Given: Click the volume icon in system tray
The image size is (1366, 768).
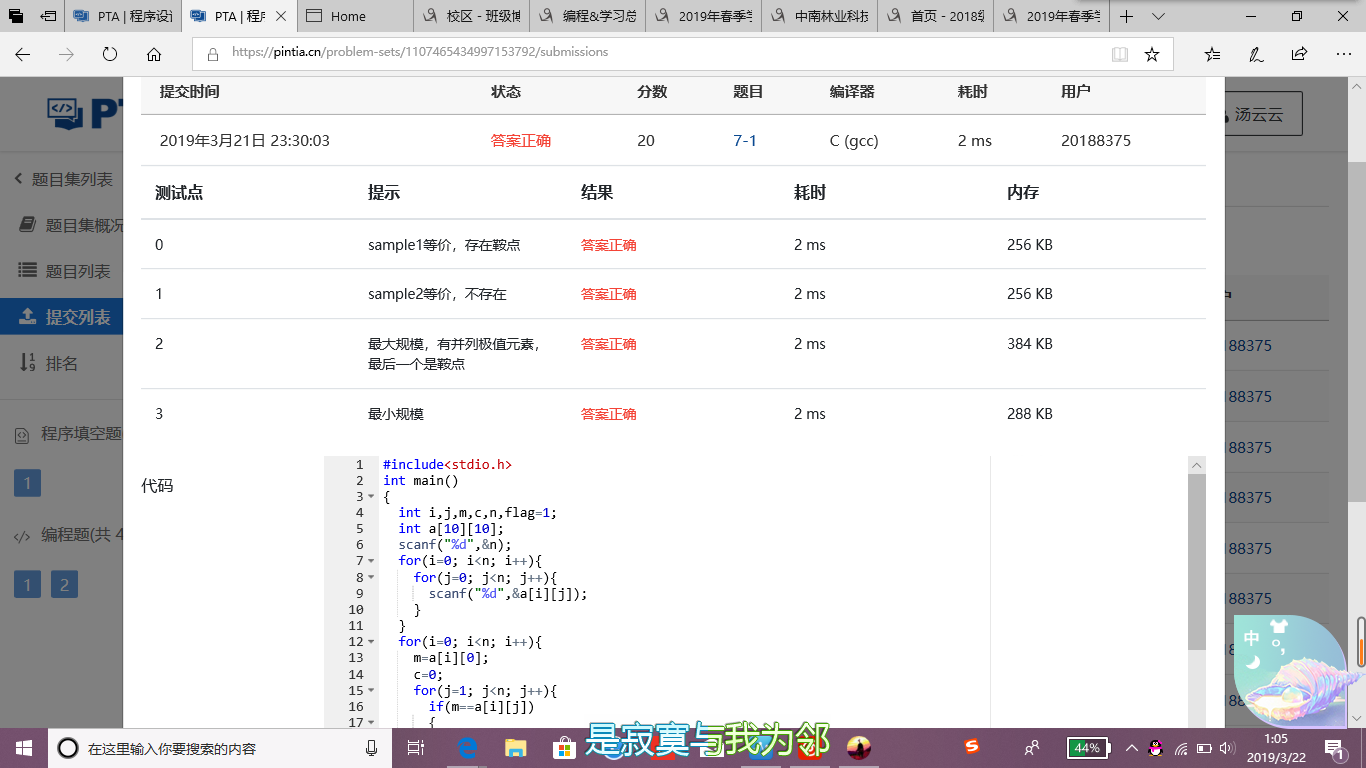Looking at the screenshot, I should (1228, 748).
